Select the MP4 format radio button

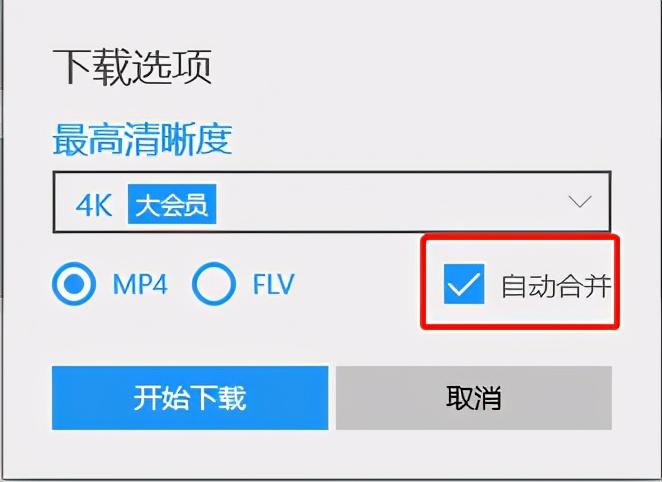74,283
